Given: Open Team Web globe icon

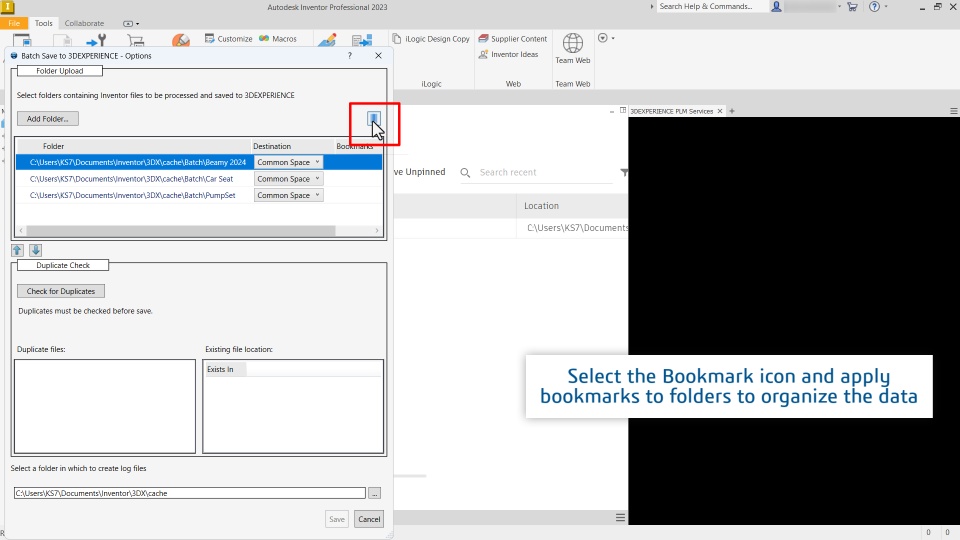Looking at the screenshot, I should pyautogui.click(x=572, y=43).
